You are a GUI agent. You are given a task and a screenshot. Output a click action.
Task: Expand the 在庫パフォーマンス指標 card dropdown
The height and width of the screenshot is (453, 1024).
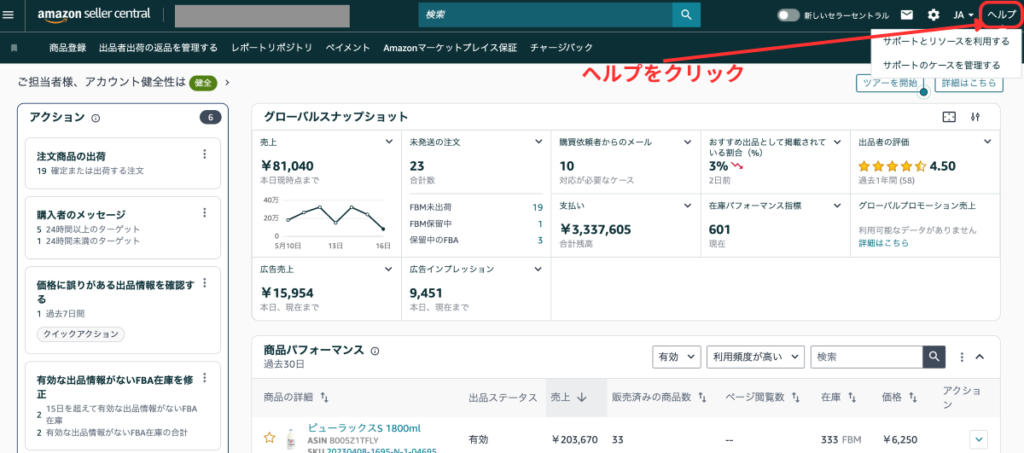[837, 205]
